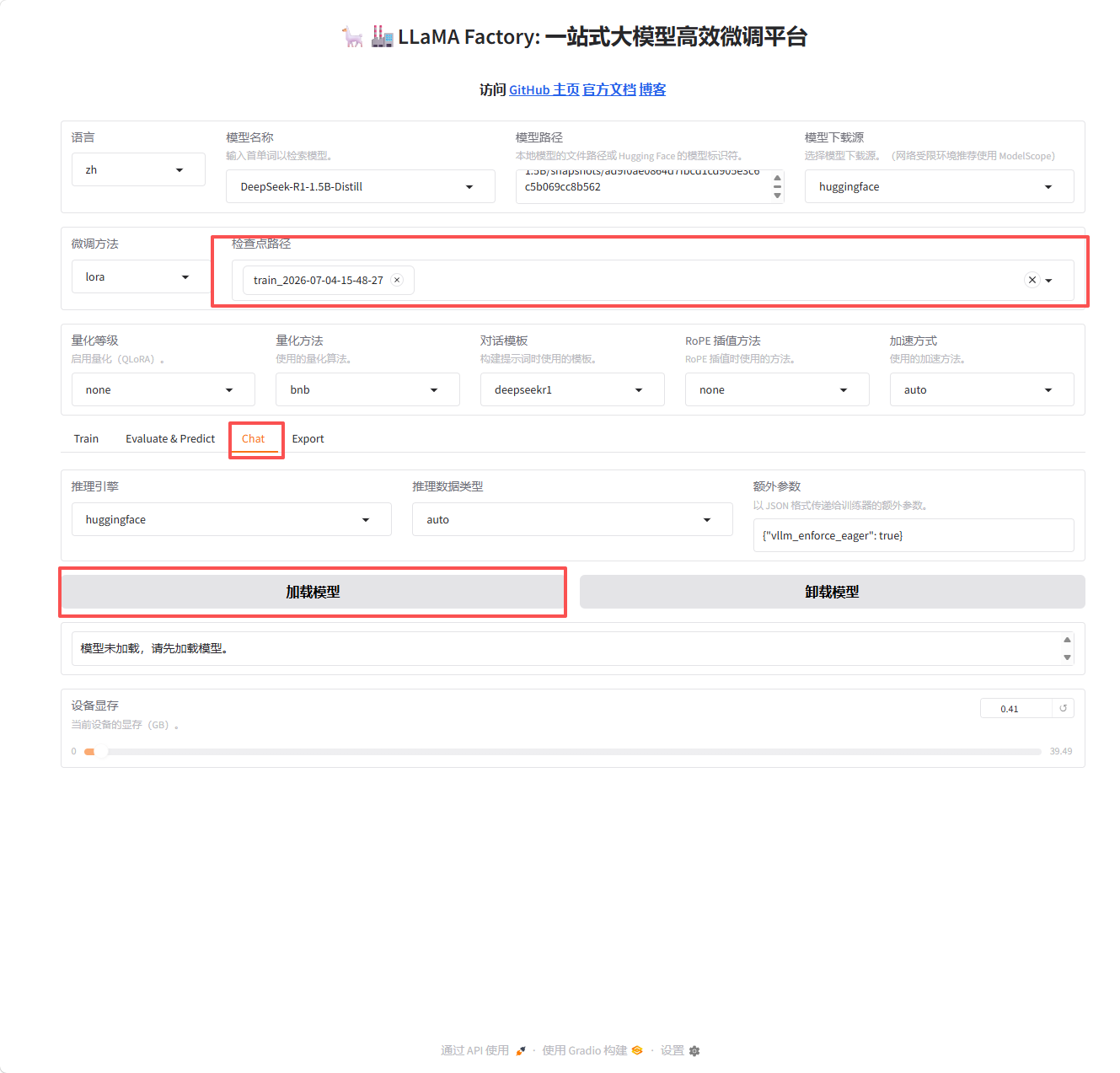
Task: Open the 博客 link
Action: coord(652,89)
